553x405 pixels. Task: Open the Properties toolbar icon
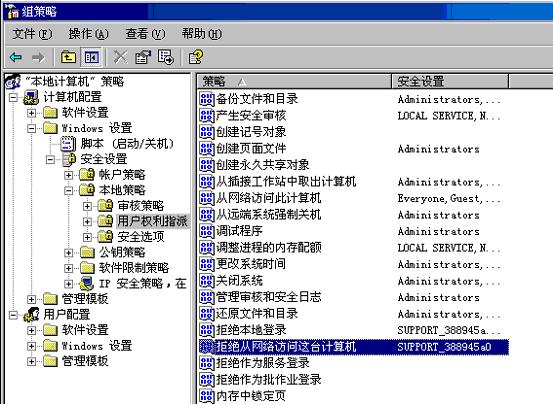pyautogui.click(x=143, y=57)
